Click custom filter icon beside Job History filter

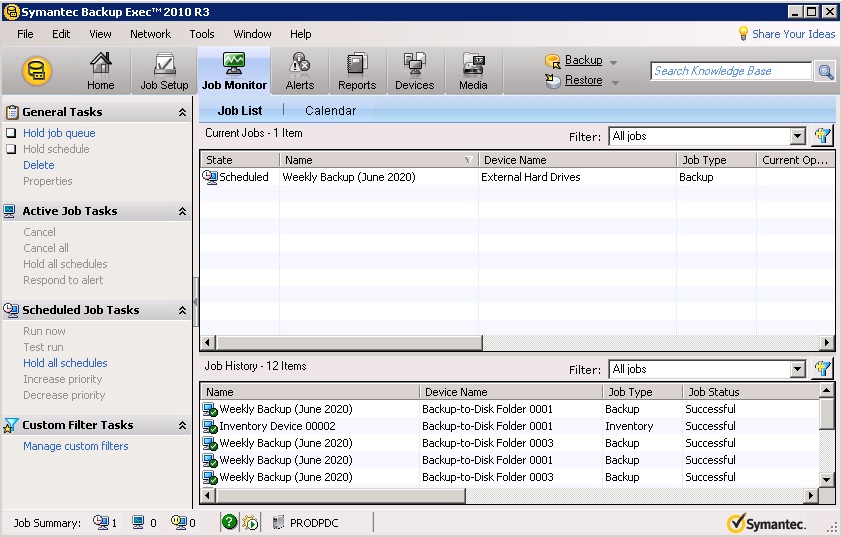pyautogui.click(x=823, y=369)
